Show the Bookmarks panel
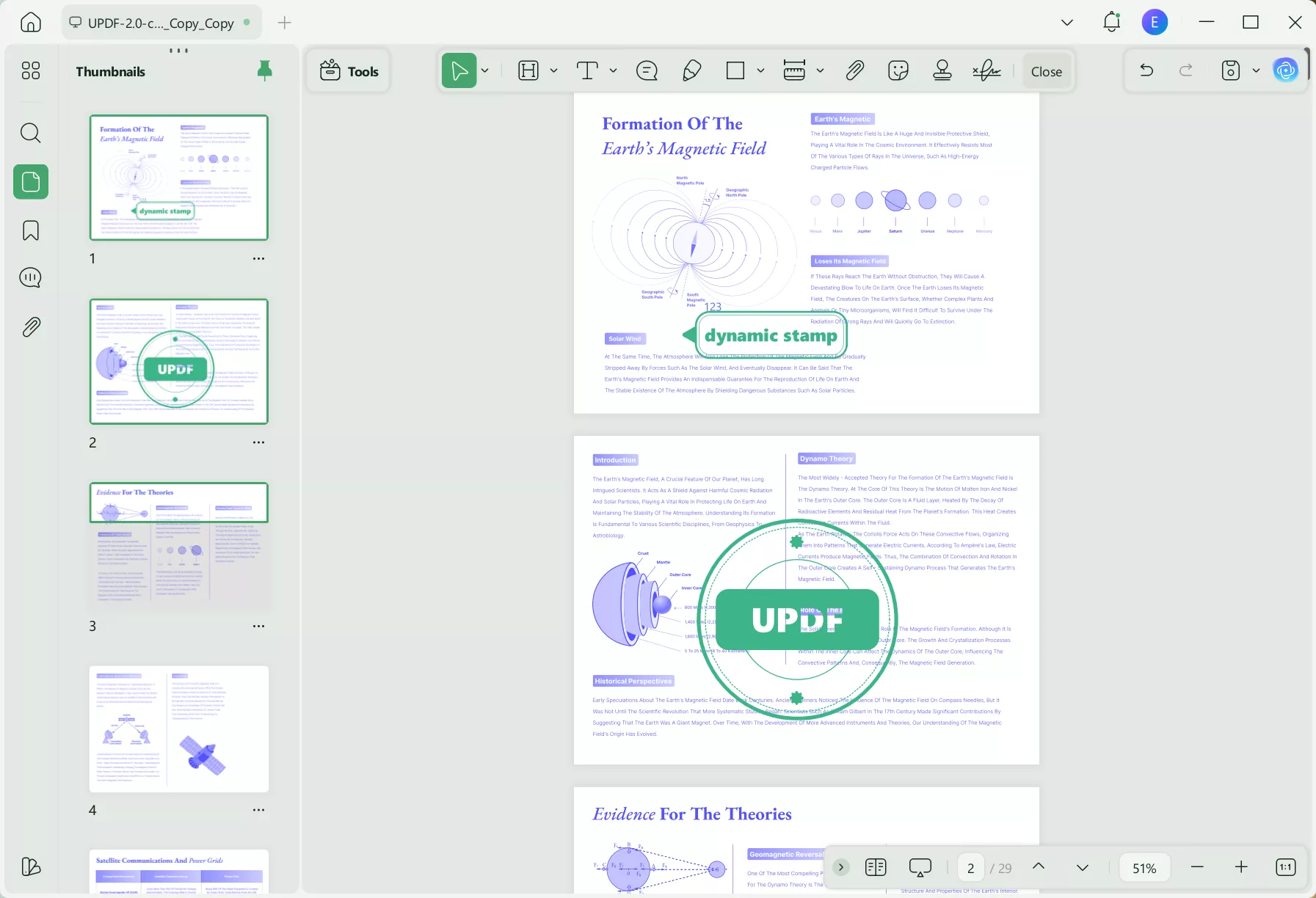The width and height of the screenshot is (1316, 898). (30, 230)
